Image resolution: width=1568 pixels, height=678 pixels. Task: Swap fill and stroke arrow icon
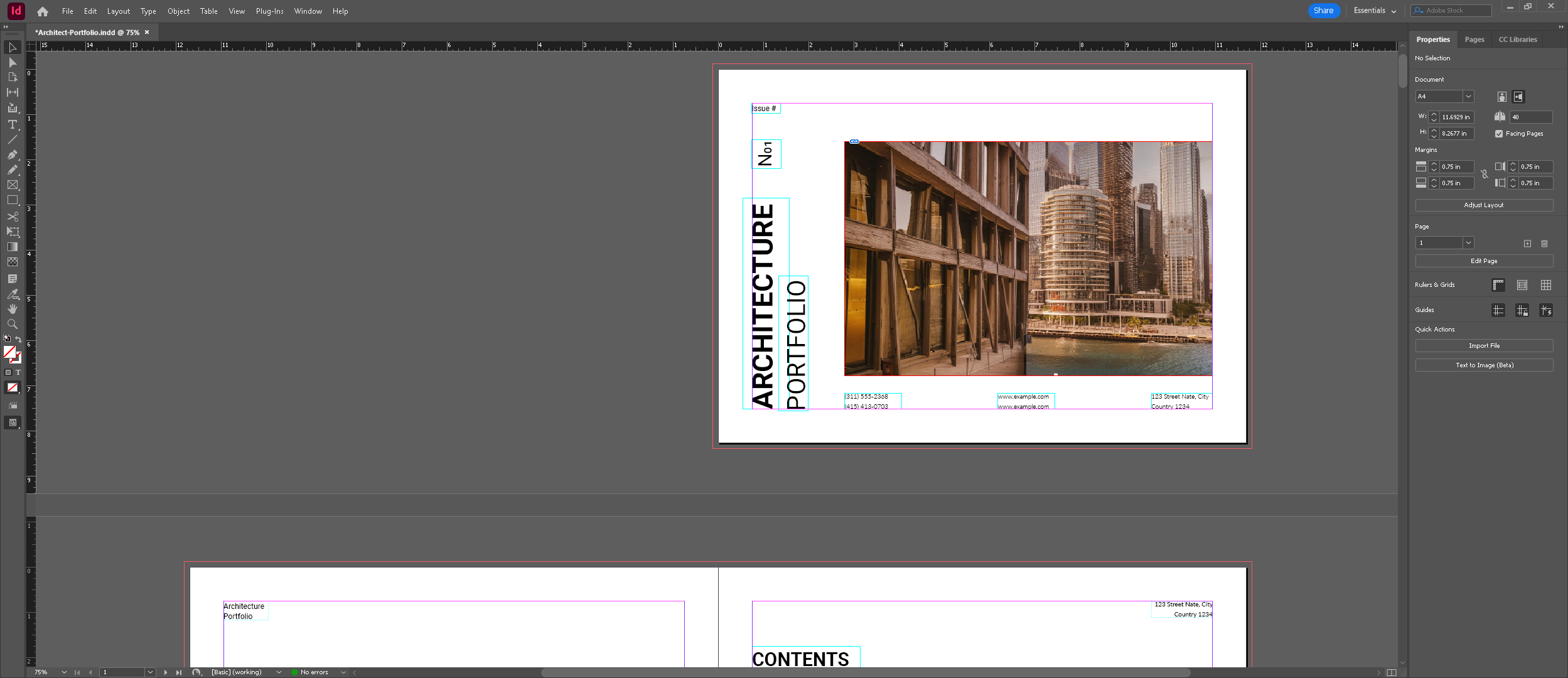19,340
